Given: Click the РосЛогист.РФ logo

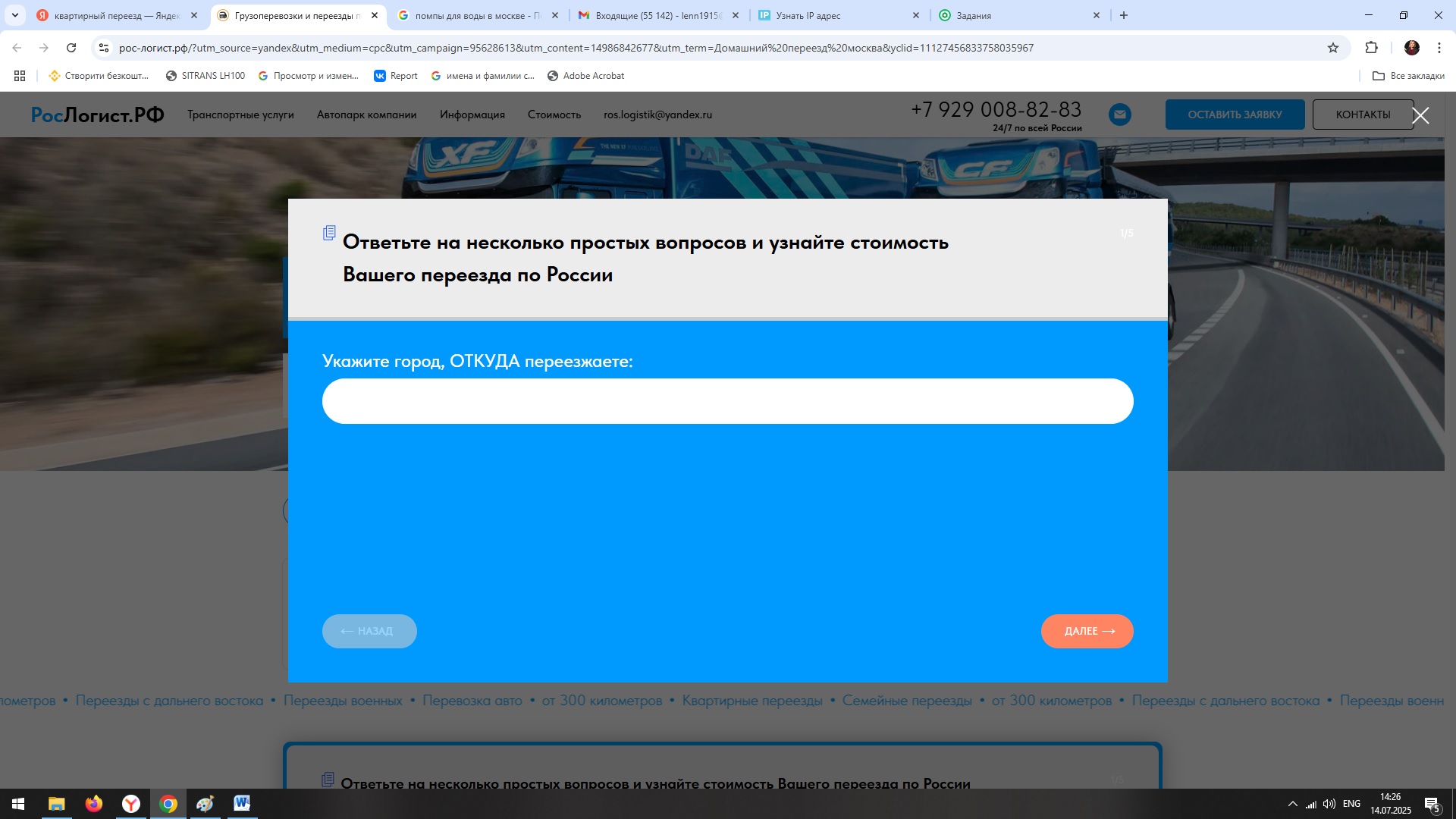Looking at the screenshot, I should pos(97,115).
